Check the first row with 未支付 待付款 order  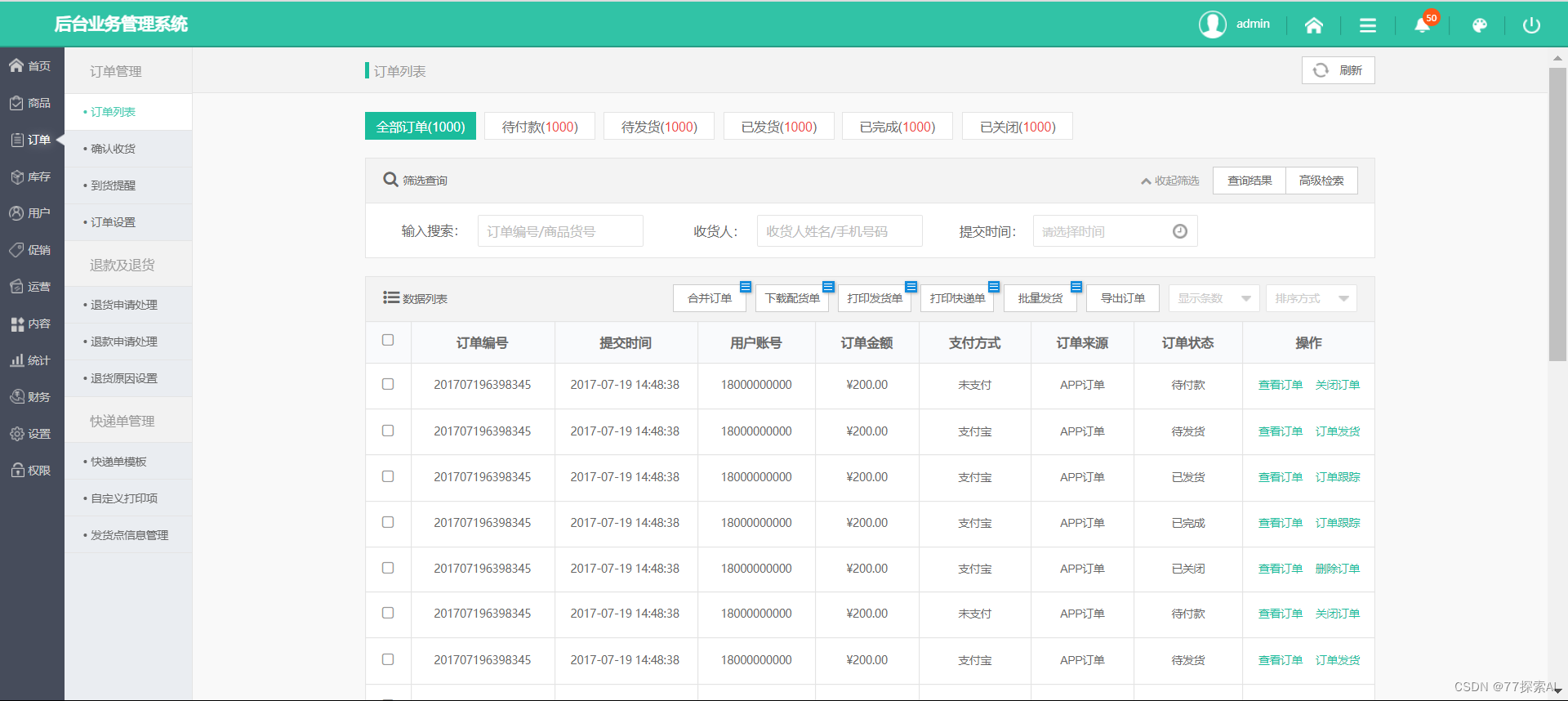388,384
